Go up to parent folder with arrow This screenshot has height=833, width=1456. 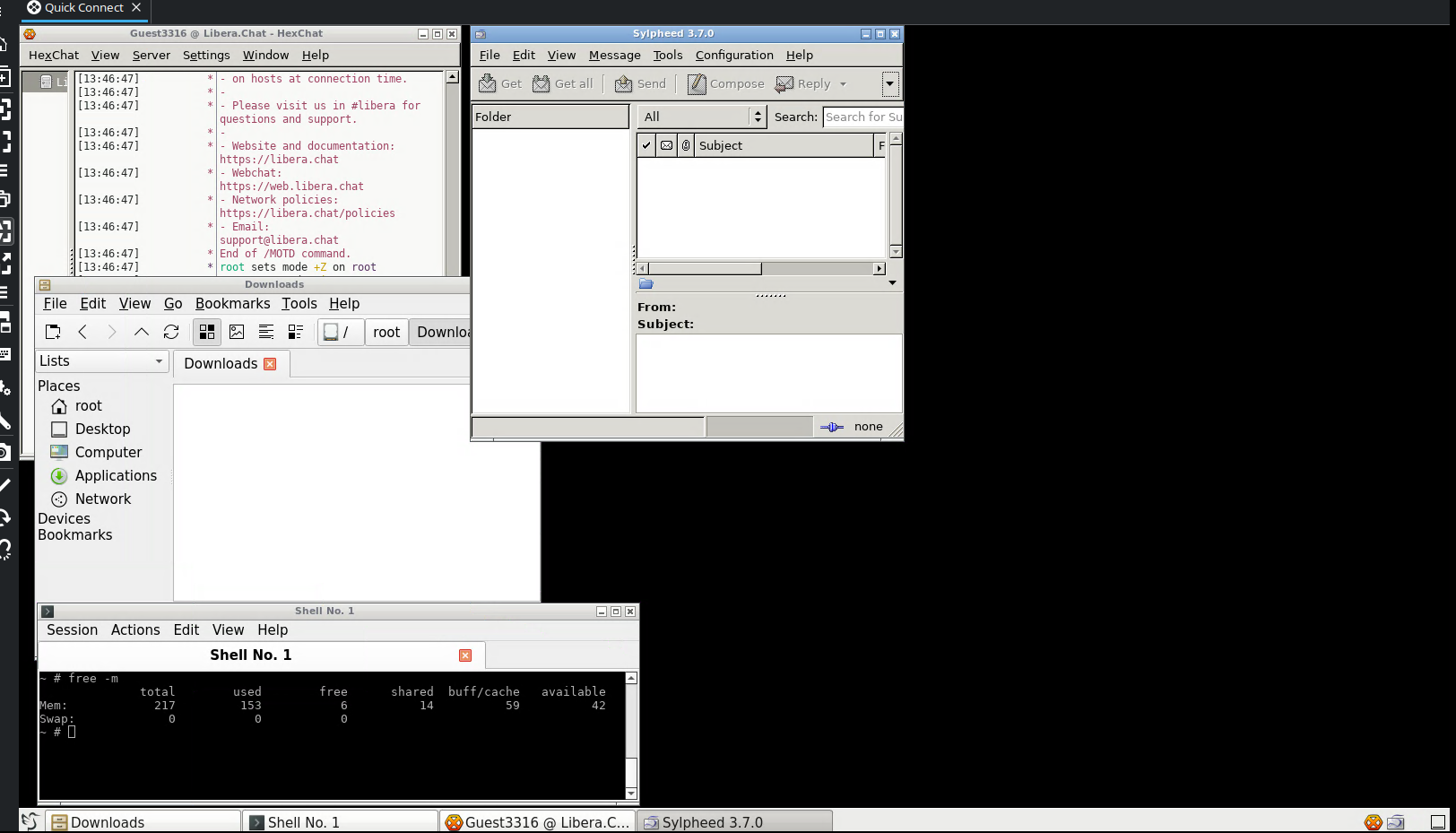[141, 332]
